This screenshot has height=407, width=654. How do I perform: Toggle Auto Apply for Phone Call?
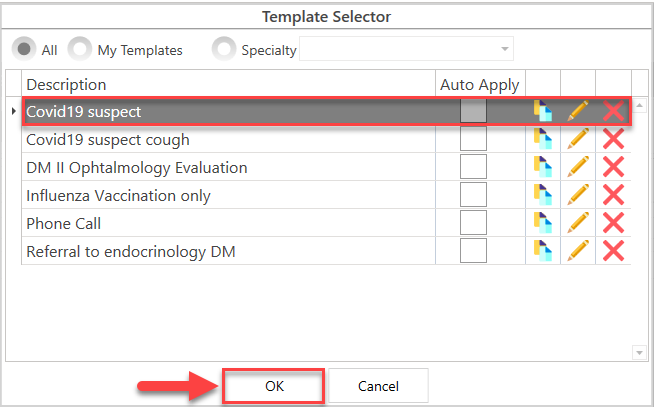coord(473,223)
